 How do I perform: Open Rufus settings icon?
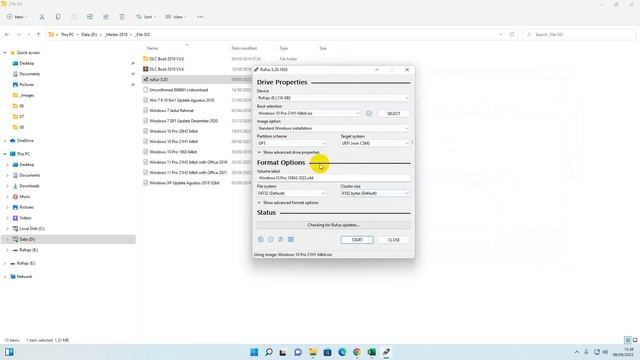280,240
